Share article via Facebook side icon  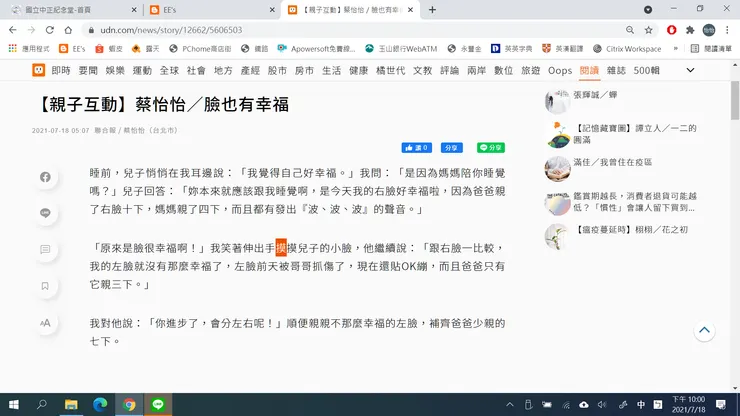click(45, 177)
